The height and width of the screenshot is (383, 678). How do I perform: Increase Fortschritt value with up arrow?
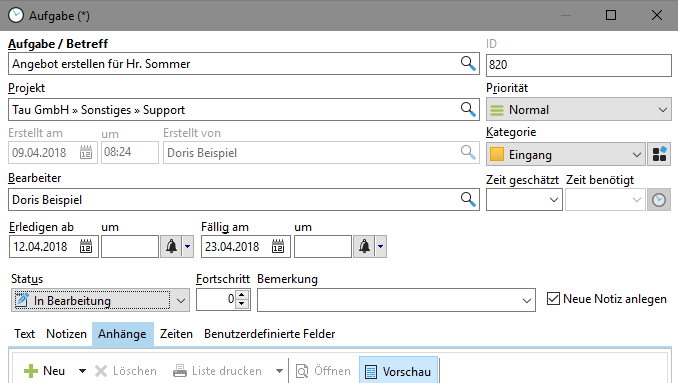click(242, 295)
